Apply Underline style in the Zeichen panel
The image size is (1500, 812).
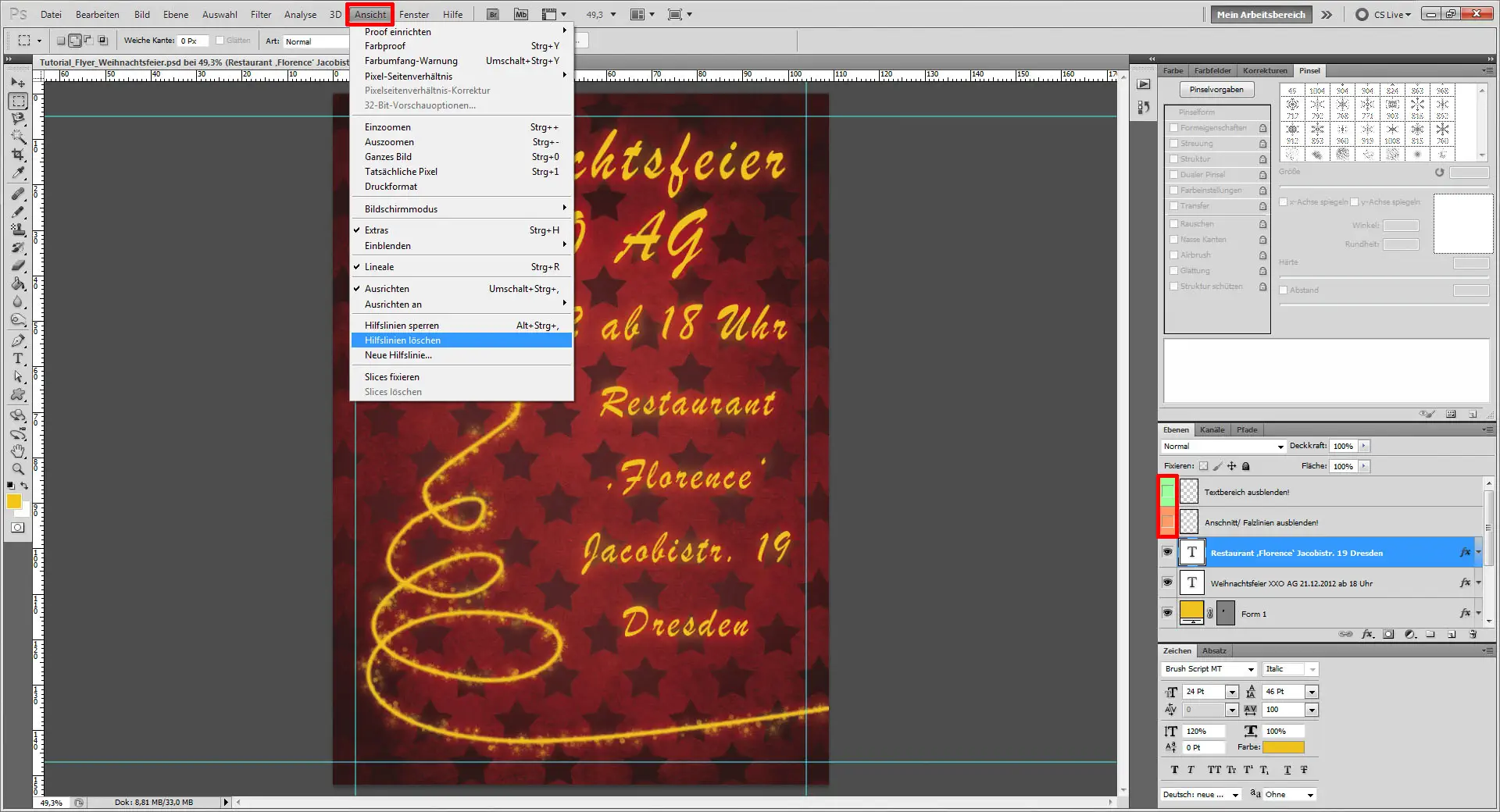coord(1287,770)
